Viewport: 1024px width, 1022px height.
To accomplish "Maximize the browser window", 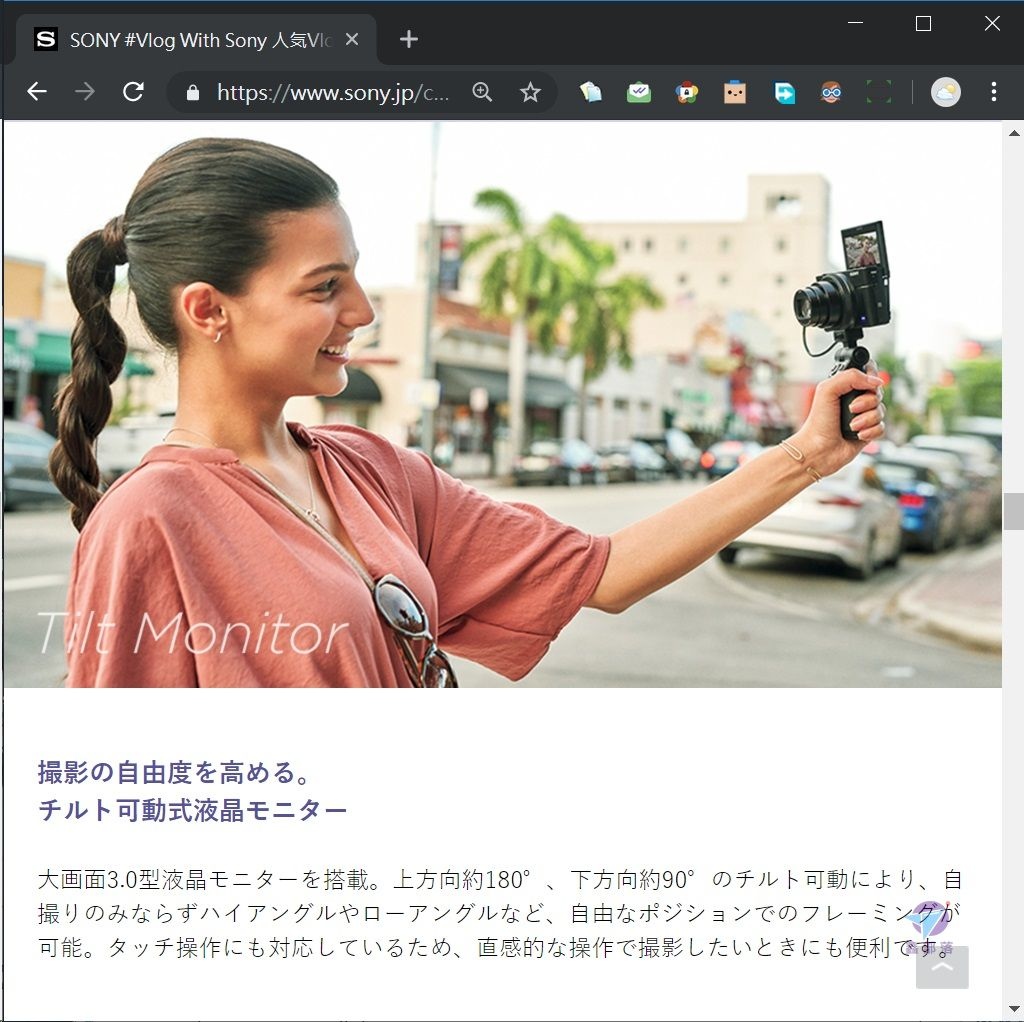I will (923, 24).
